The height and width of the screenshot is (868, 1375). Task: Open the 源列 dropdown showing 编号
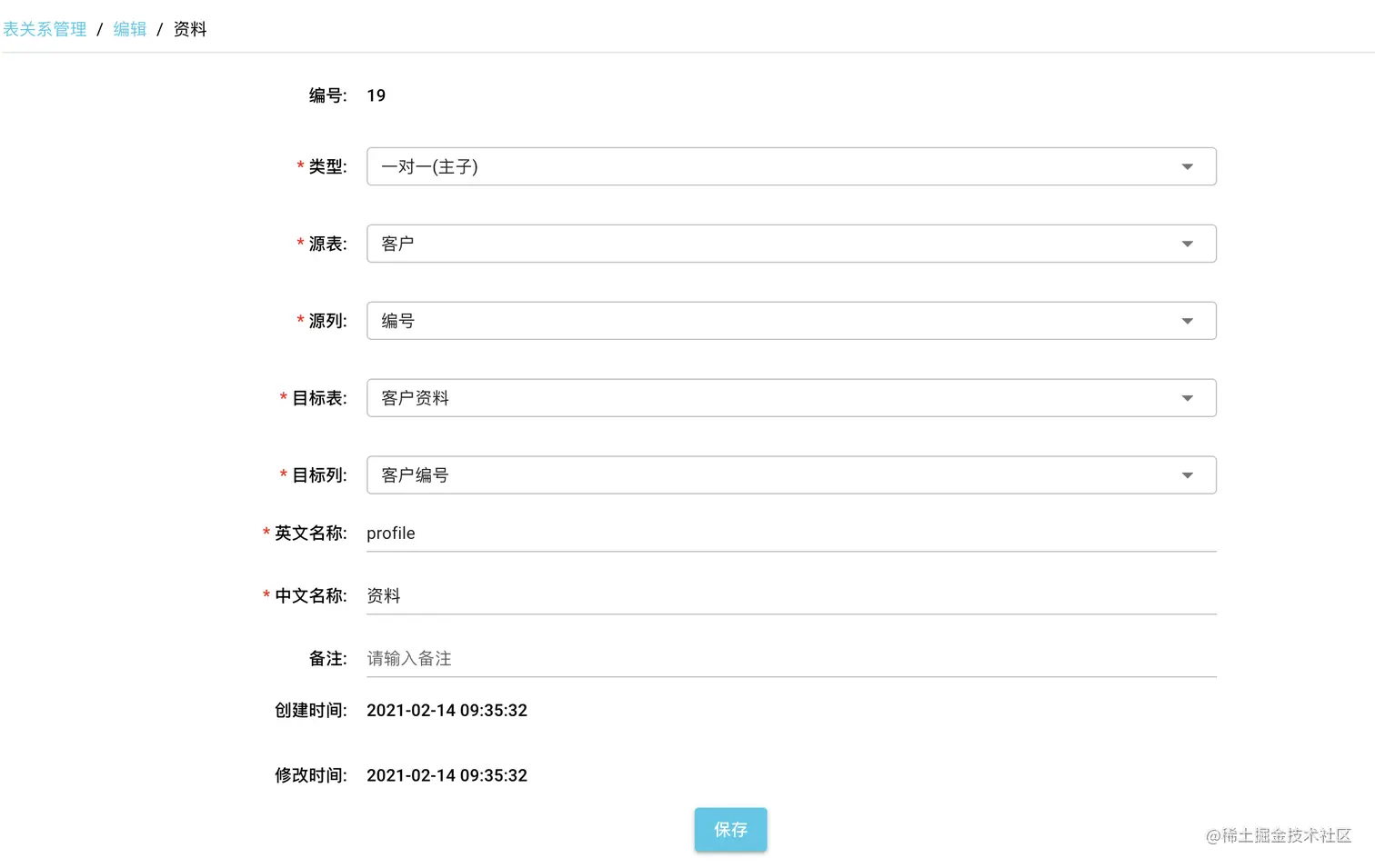point(791,321)
